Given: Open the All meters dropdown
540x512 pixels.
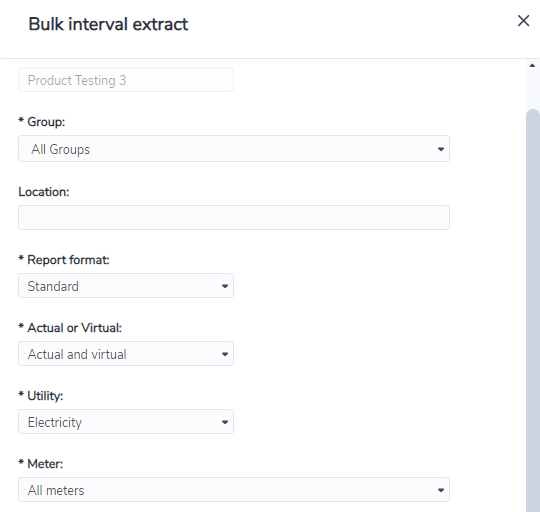Looking at the screenshot, I should point(234,490).
